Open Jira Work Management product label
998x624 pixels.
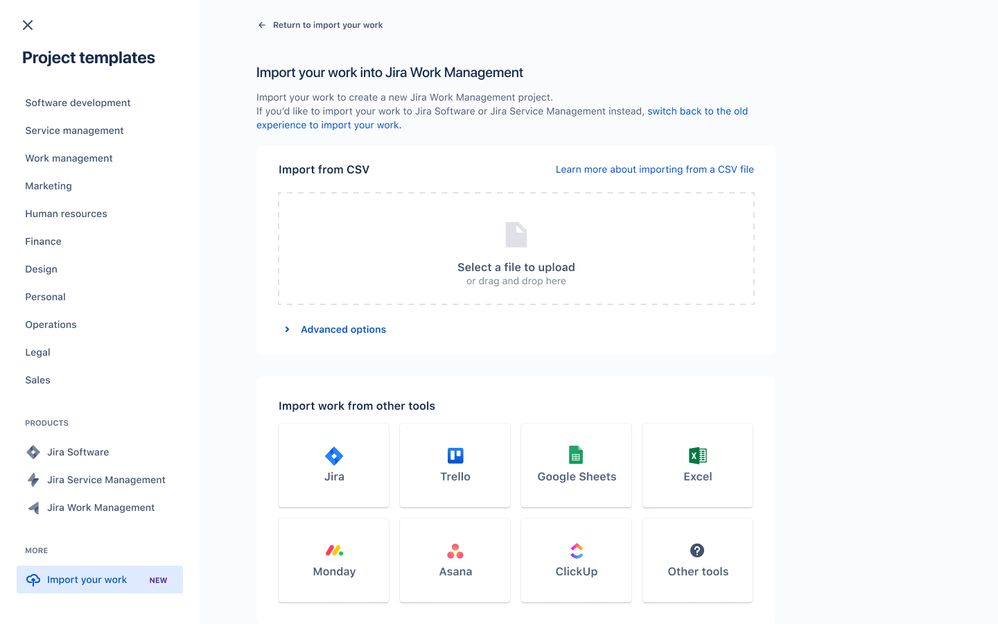pyautogui.click(x=101, y=507)
